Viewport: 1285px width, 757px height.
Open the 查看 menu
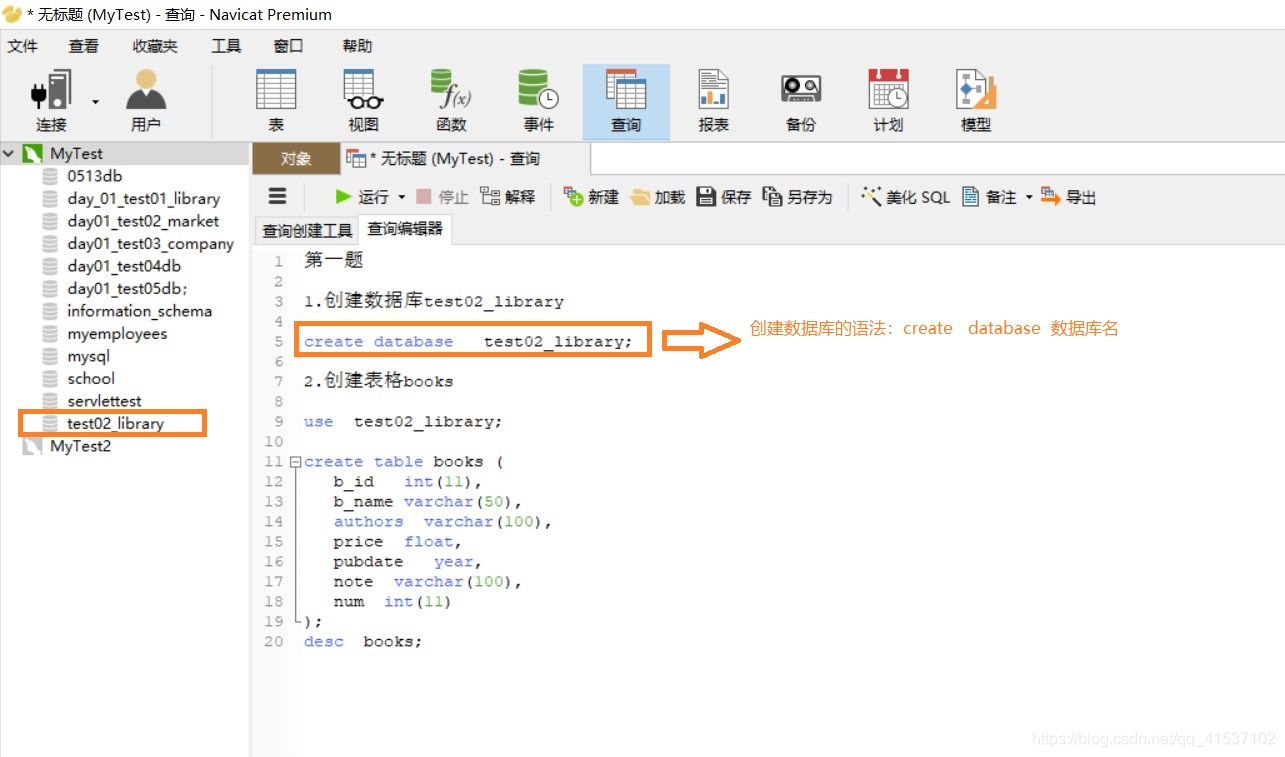click(x=84, y=46)
